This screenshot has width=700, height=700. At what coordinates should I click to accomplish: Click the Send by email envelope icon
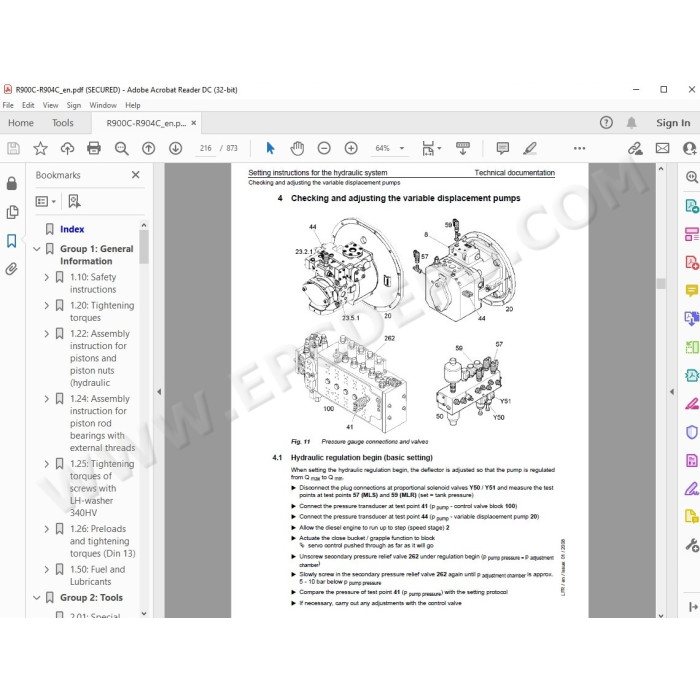(x=662, y=148)
